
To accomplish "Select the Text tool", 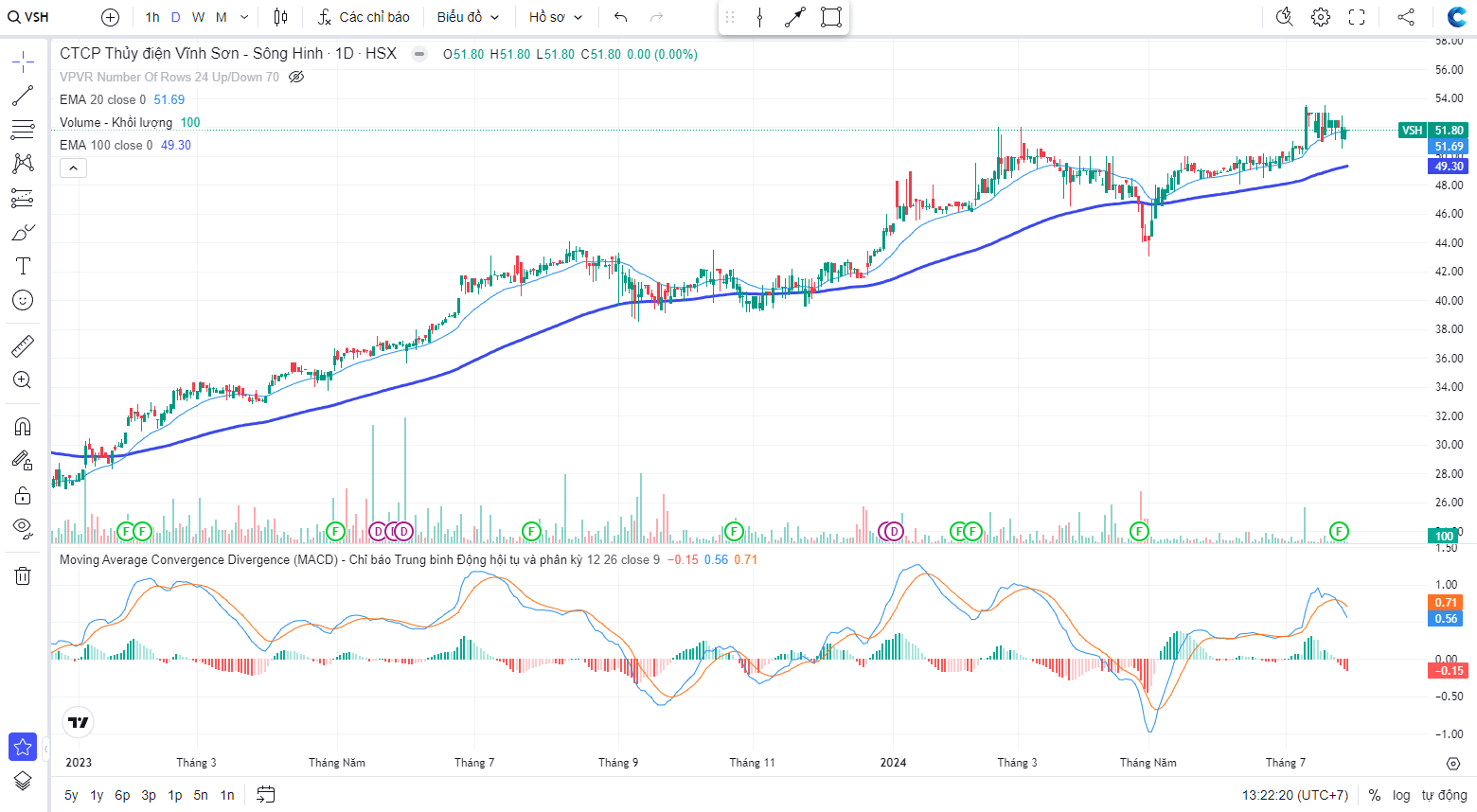I will (x=23, y=266).
